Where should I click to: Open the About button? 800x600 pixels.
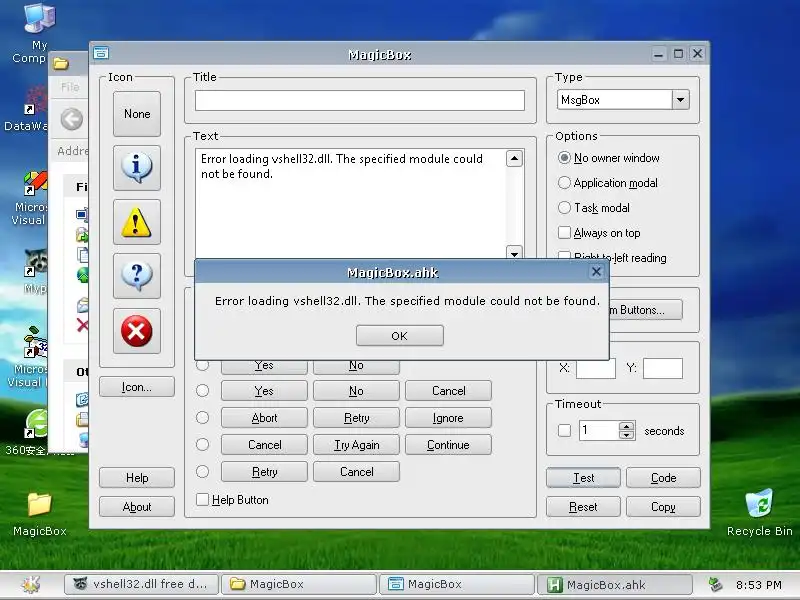click(x=137, y=507)
